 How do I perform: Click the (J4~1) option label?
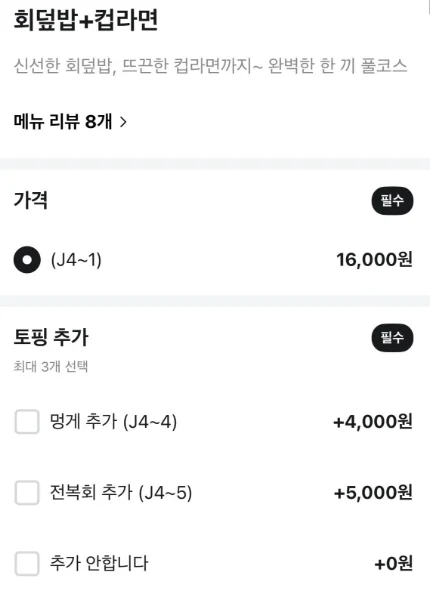point(76,260)
